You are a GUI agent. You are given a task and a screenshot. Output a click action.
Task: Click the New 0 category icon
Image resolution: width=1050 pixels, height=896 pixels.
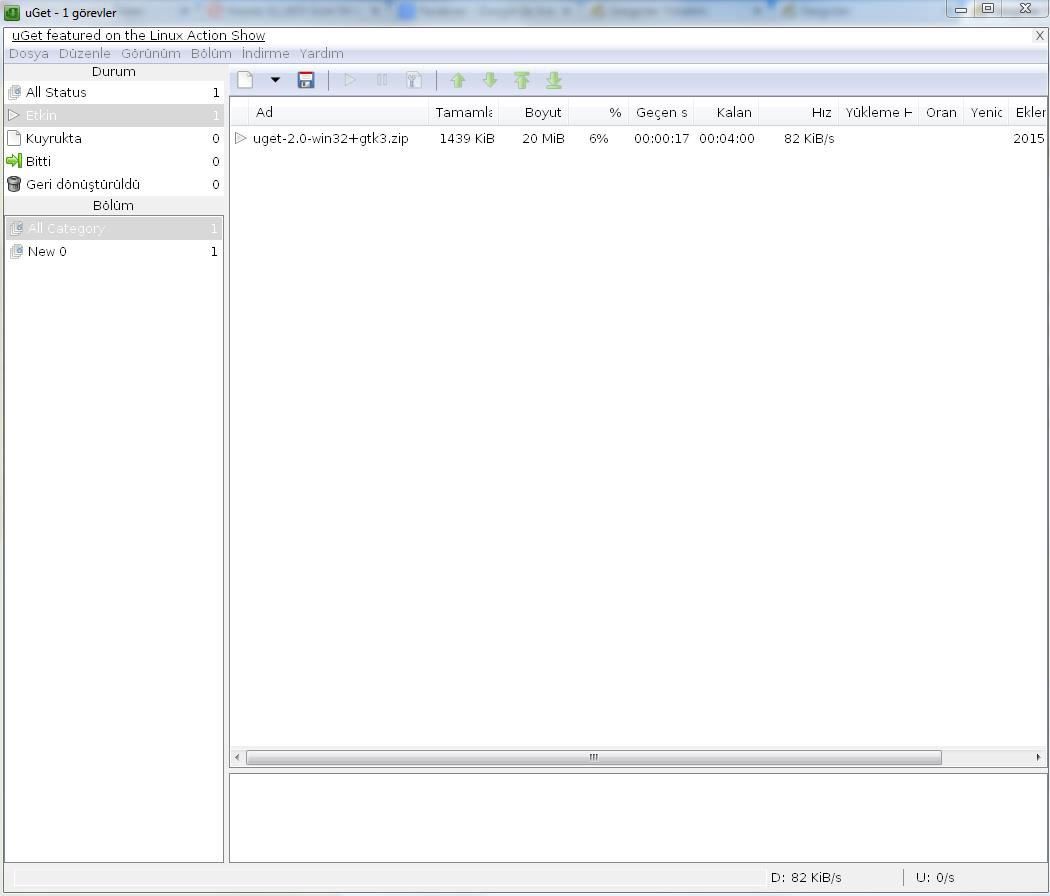pos(17,252)
